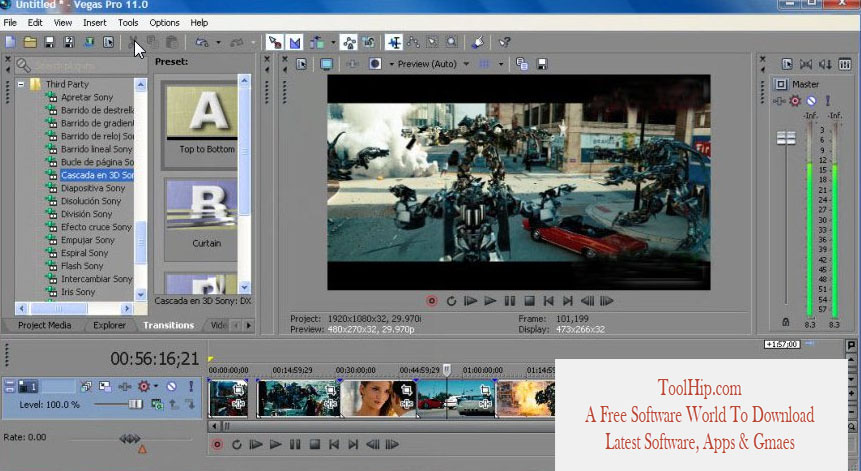The width and height of the screenshot is (861, 471).
Task: Click the Save As icon
Action: click(x=69, y=42)
